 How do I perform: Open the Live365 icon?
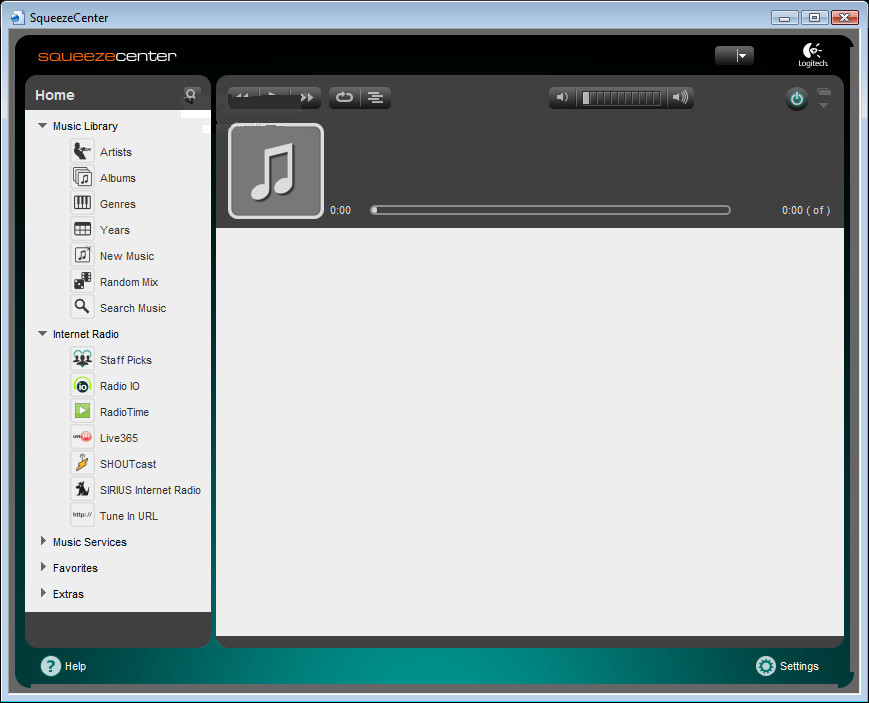click(82, 438)
